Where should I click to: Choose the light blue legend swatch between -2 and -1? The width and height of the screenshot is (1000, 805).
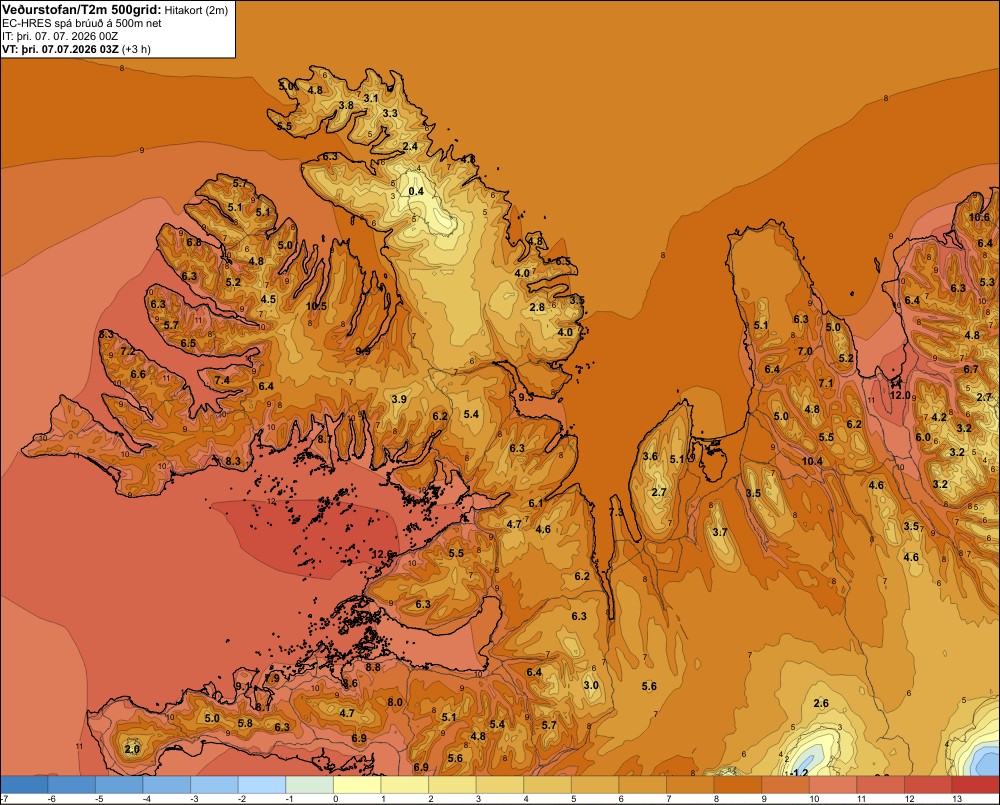(262, 785)
